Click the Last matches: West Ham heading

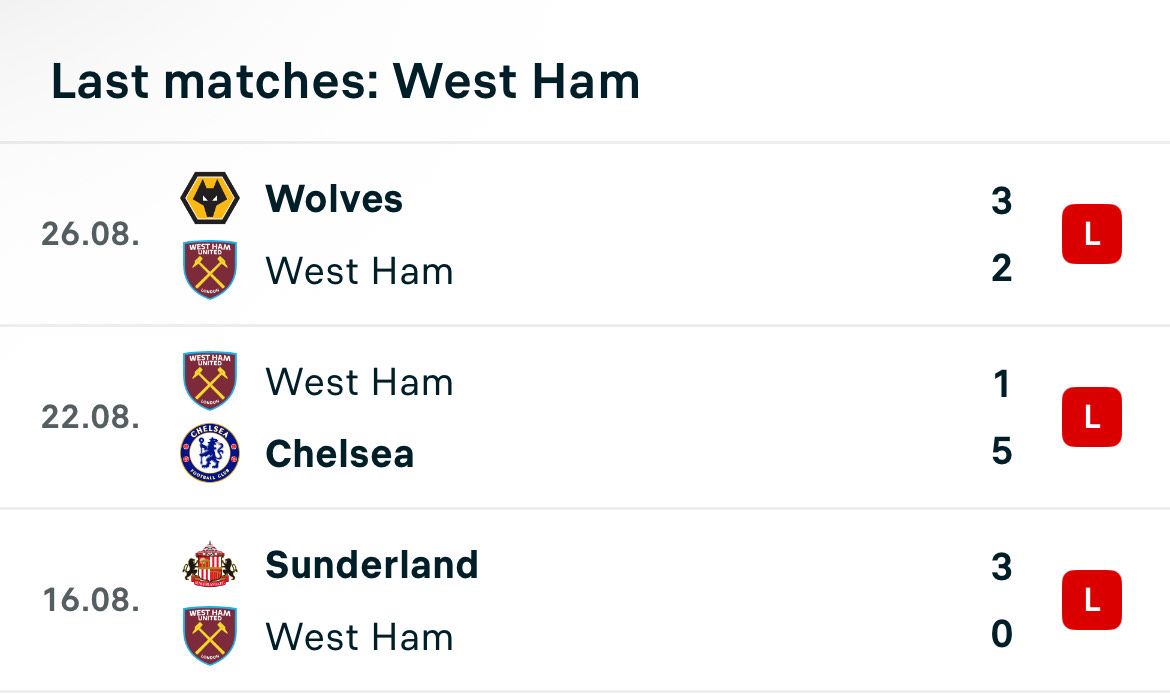click(x=345, y=81)
